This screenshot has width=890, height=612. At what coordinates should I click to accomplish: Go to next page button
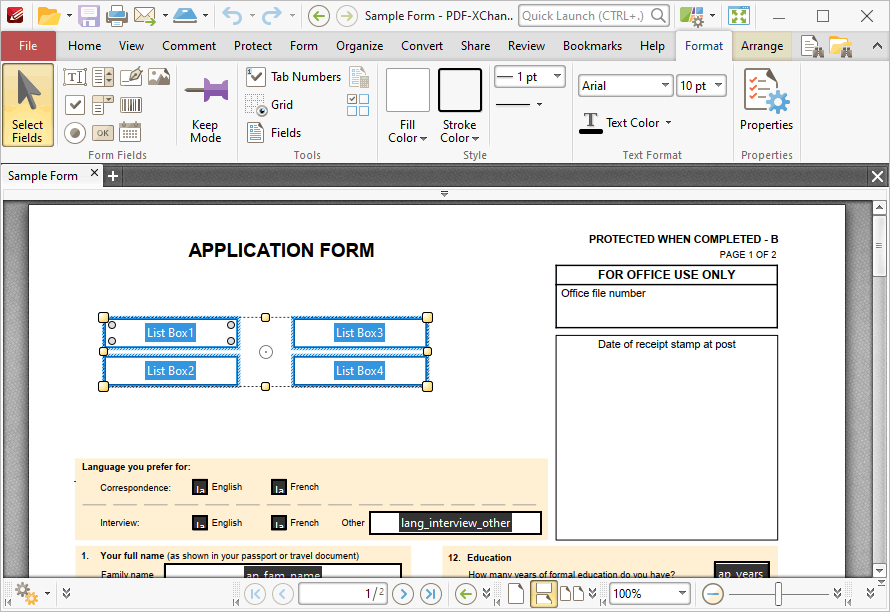click(x=403, y=594)
